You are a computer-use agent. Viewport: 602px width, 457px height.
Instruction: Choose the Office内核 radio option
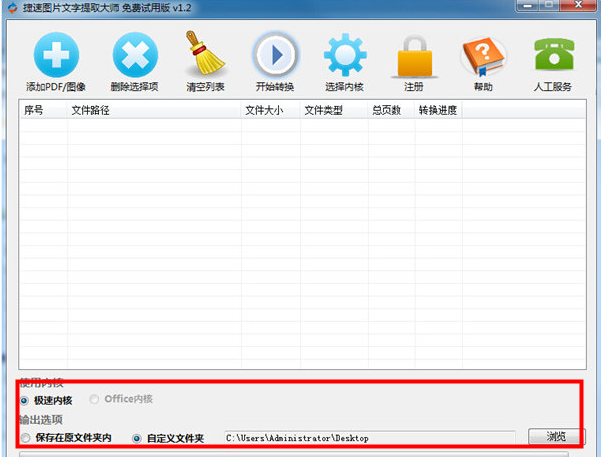(x=95, y=400)
